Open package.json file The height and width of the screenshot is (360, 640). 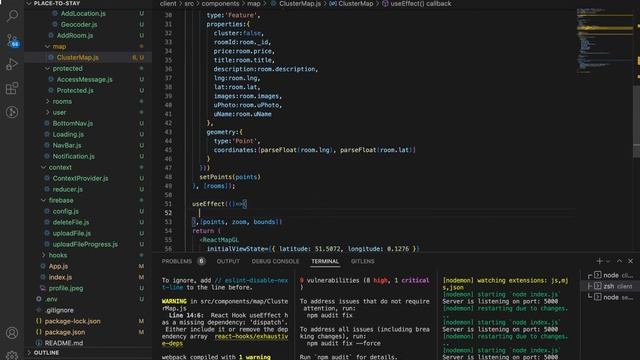[65, 332]
